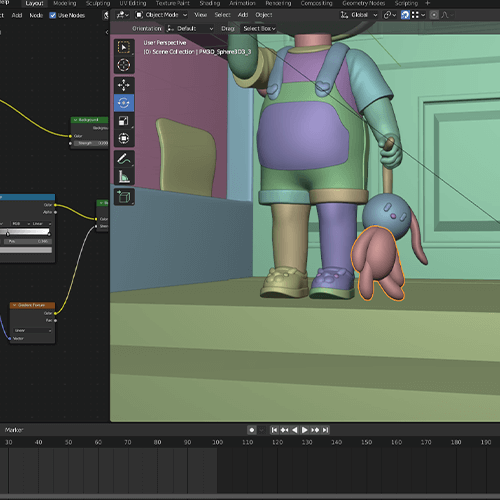500x500 pixels.
Task: Switch to Texture Paint workspace tab
Action: (172, 3)
